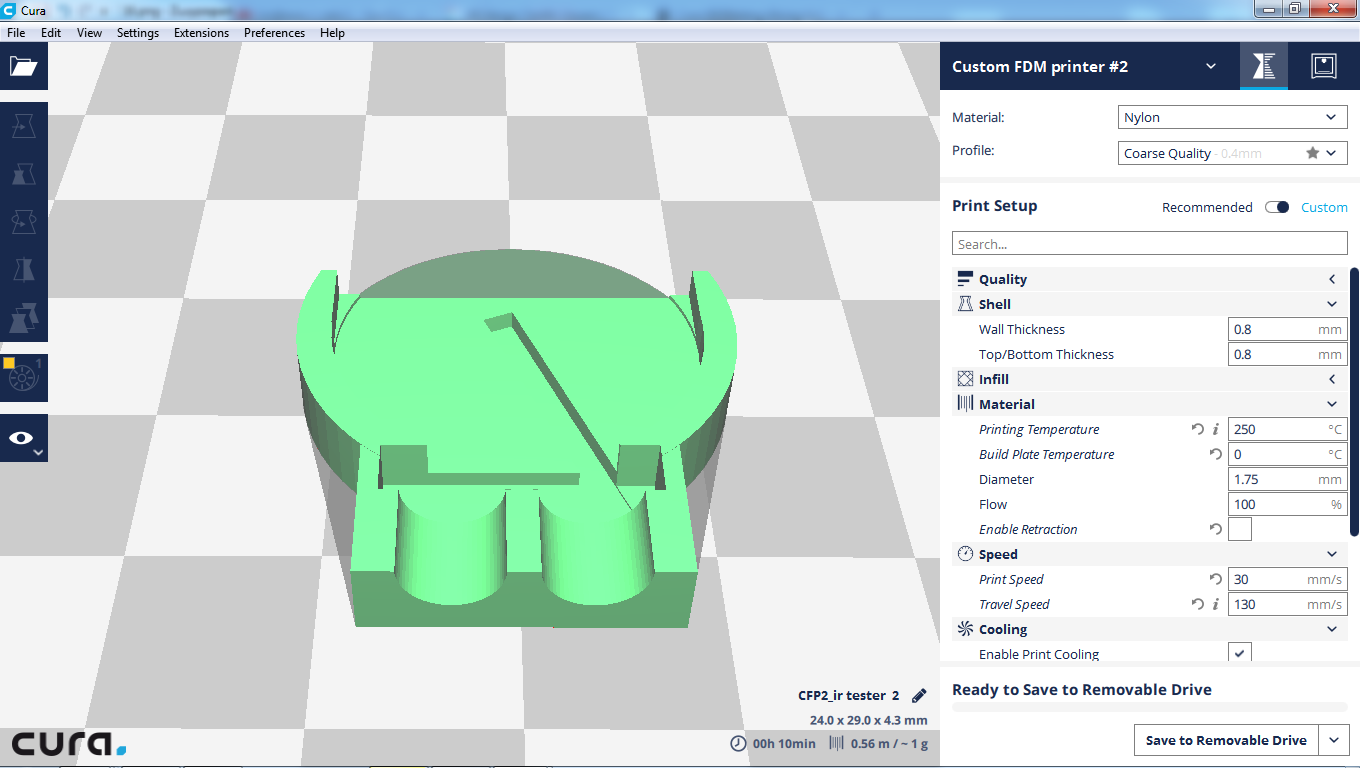Image resolution: width=1360 pixels, height=768 pixels.
Task: Click the Flow percentage field
Action: coord(1288,504)
